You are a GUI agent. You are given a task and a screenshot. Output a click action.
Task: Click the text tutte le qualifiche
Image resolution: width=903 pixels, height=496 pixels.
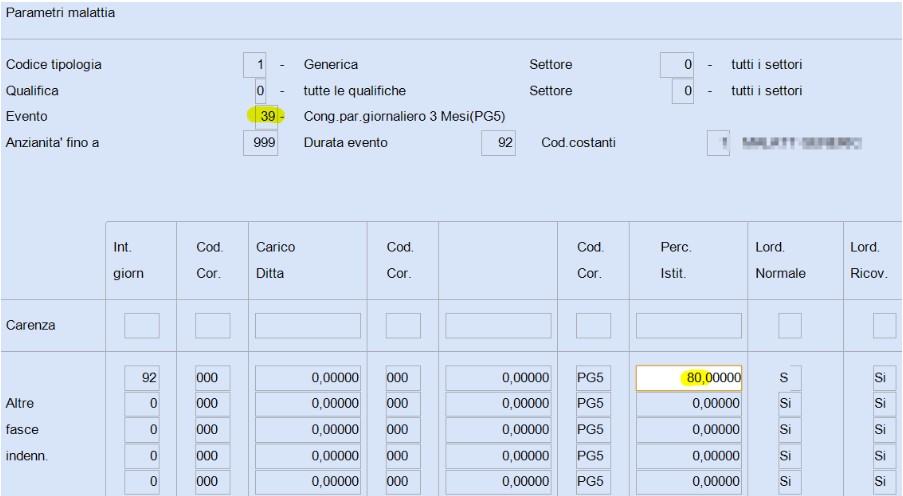[x=355, y=90]
